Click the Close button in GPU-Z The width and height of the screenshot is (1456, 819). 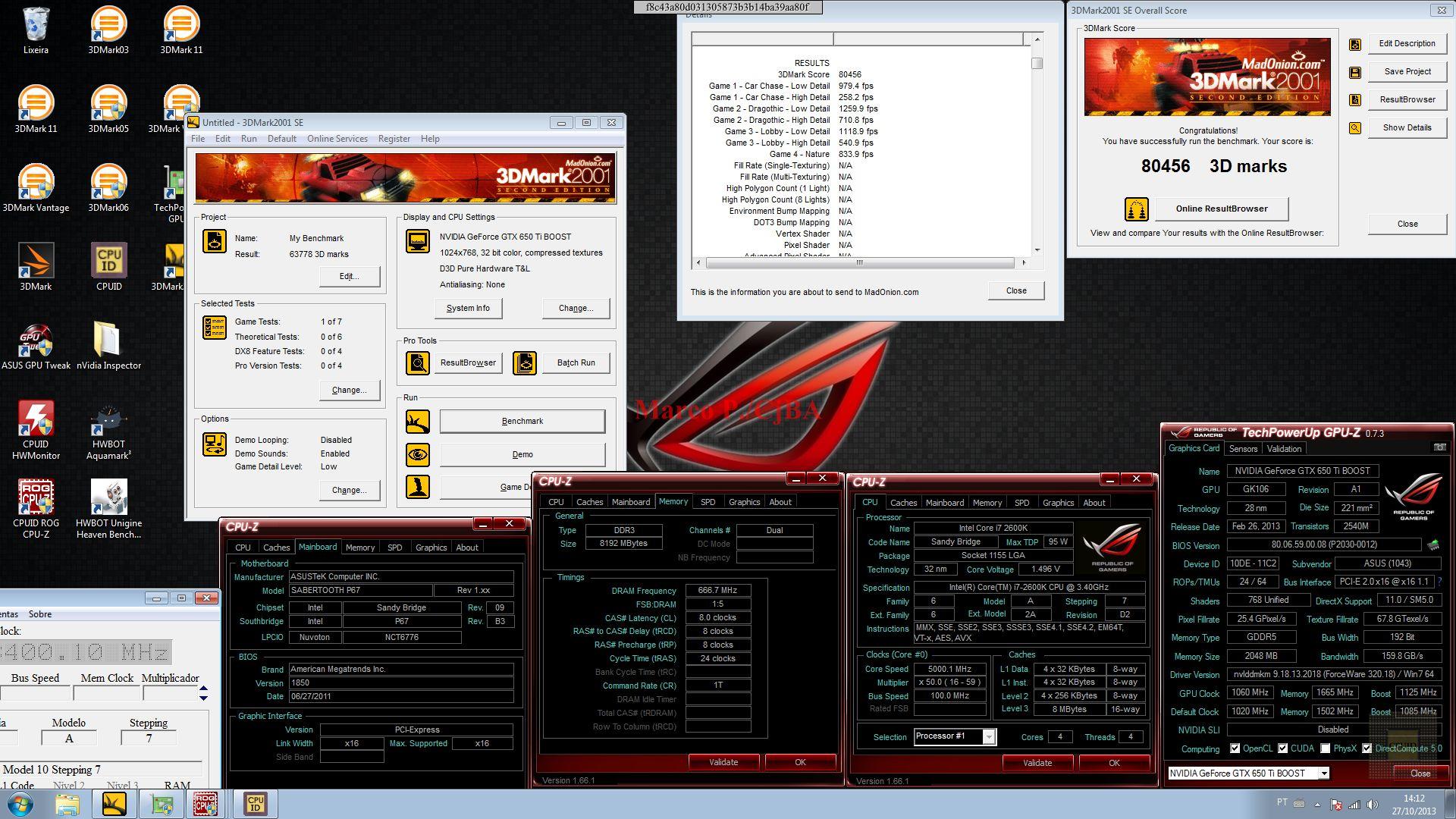[1420, 773]
